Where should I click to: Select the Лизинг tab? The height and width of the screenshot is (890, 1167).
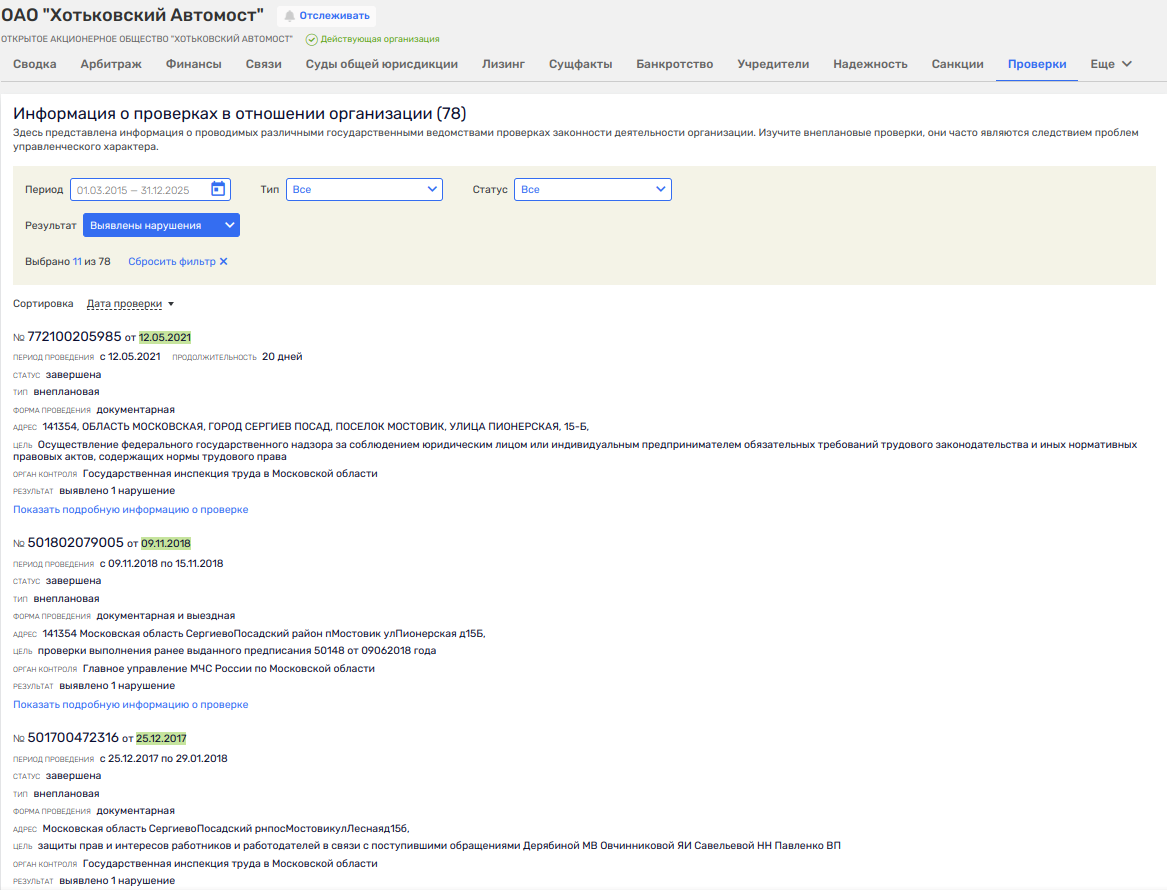coord(503,64)
